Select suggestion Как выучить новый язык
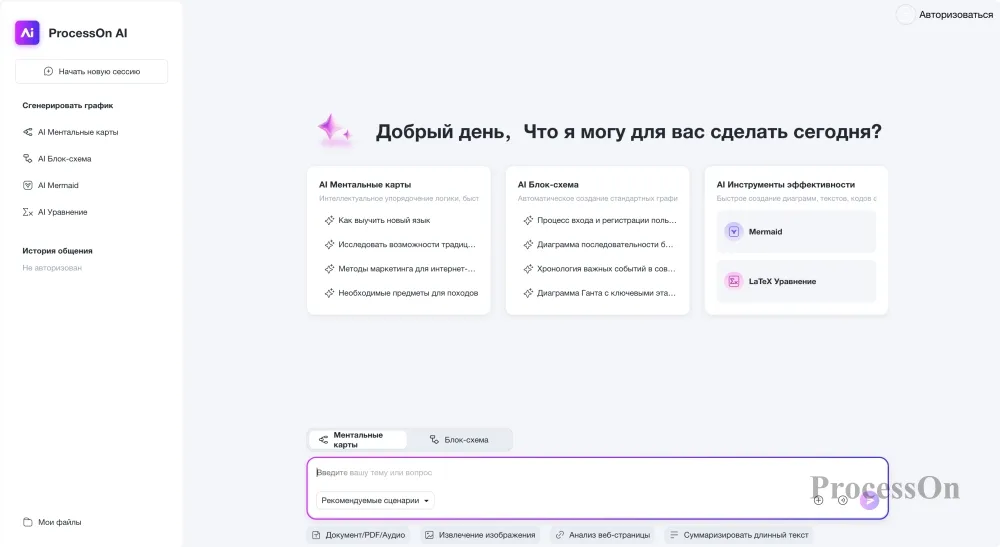 point(384,221)
